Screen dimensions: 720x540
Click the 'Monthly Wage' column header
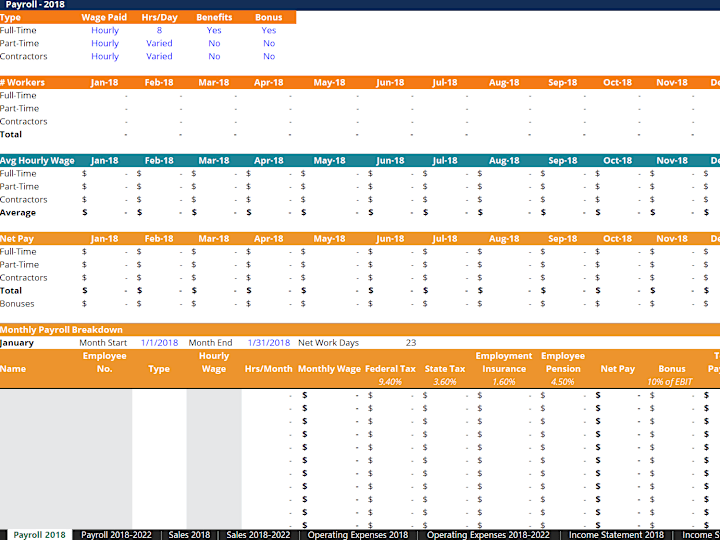(x=329, y=369)
